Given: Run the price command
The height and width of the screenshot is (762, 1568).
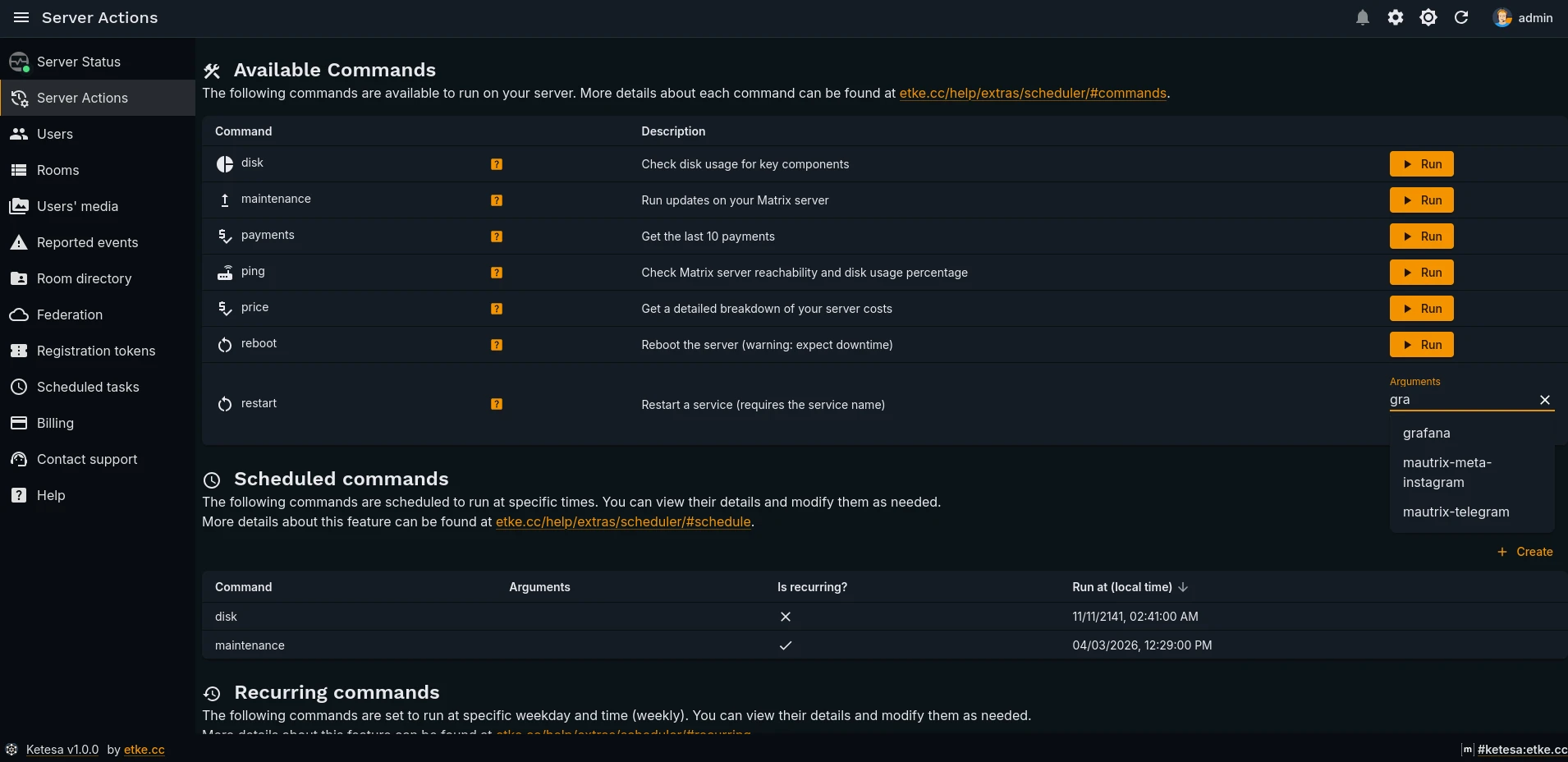Looking at the screenshot, I should (x=1422, y=309).
